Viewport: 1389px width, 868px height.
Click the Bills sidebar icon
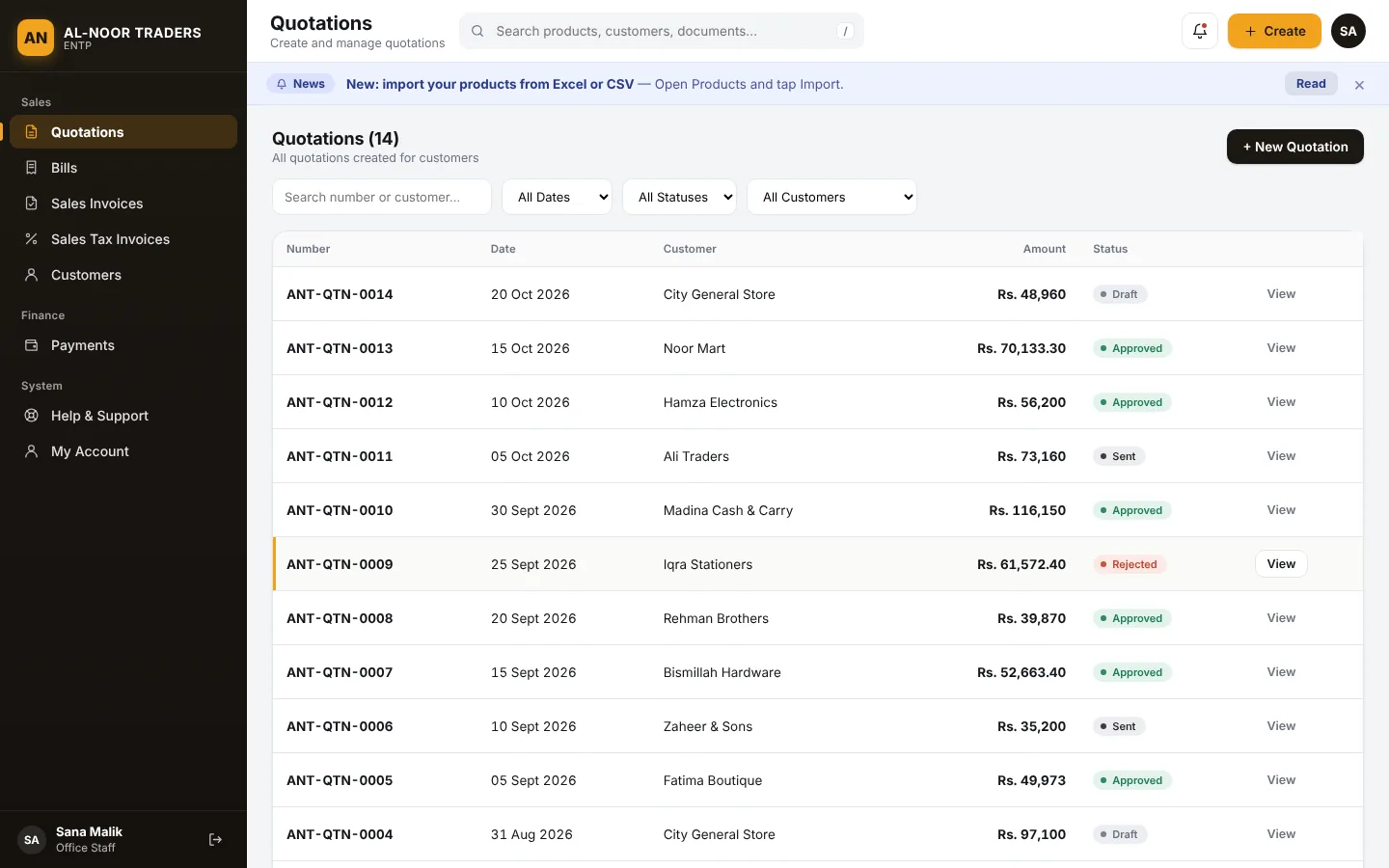(x=31, y=168)
